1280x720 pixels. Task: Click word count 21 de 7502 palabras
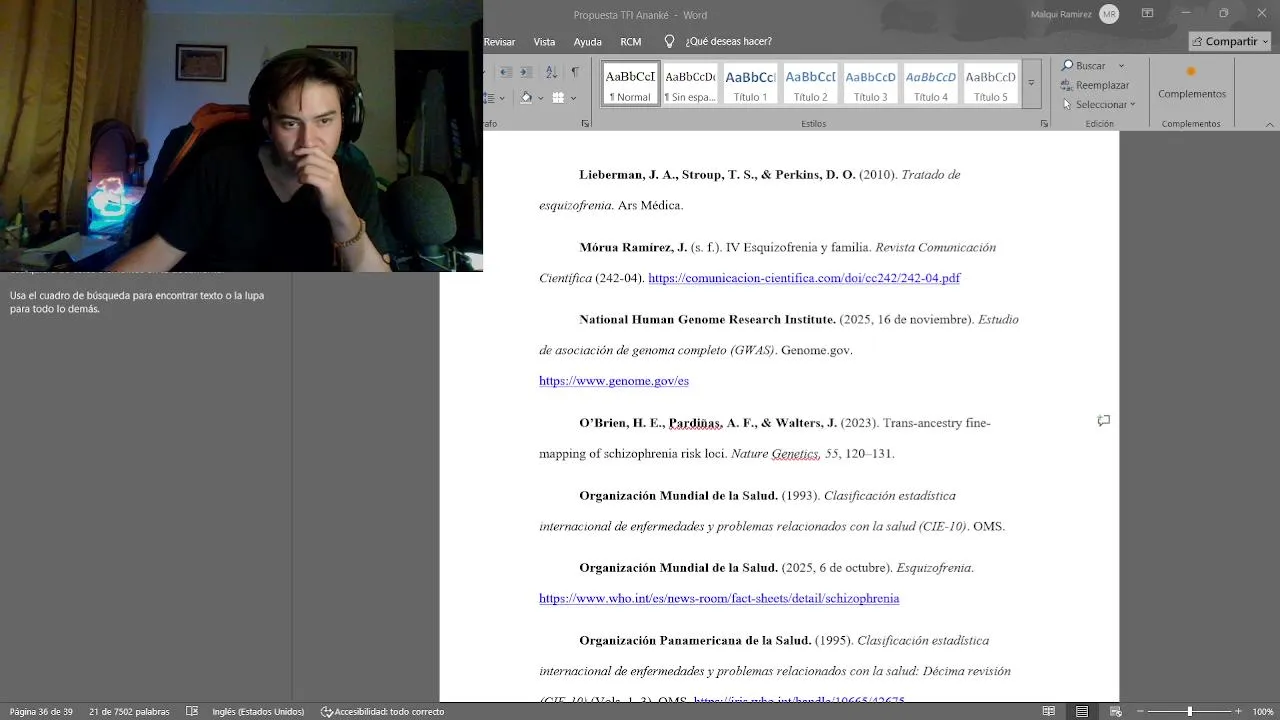click(129, 712)
